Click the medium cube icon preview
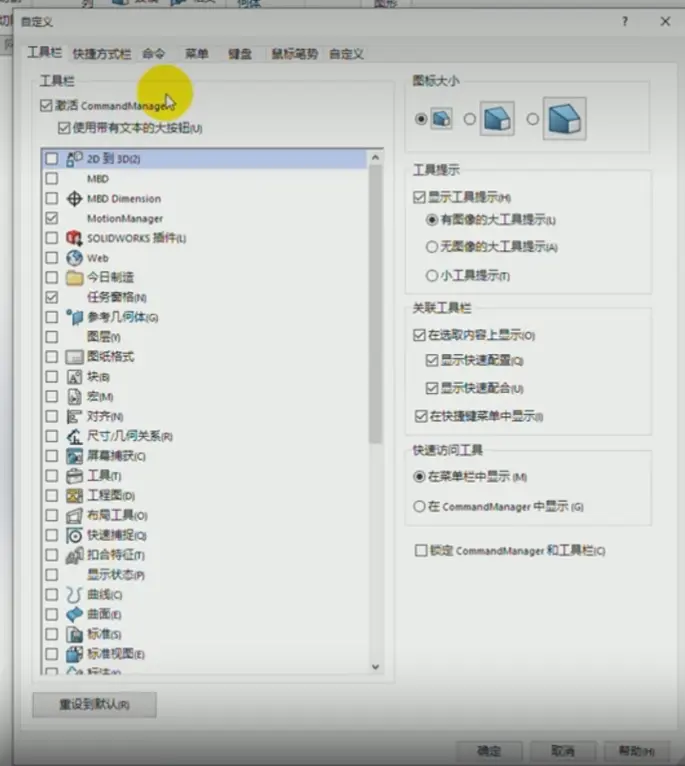 pyautogui.click(x=497, y=119)
